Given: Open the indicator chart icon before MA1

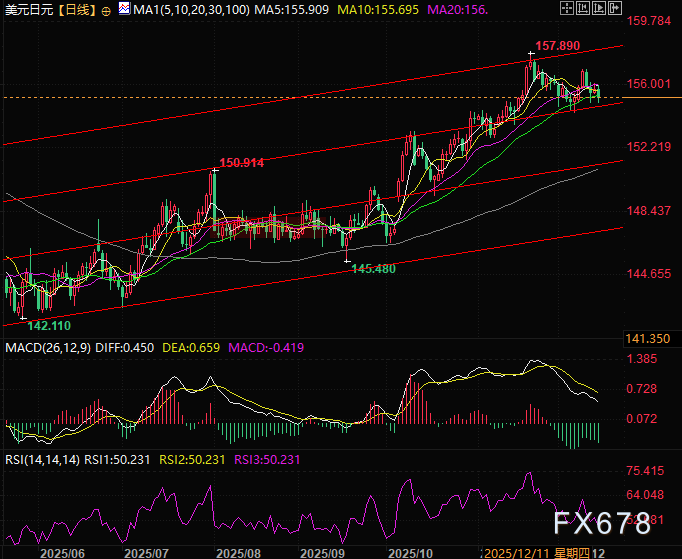Looking at the screenshot, I should click(122, 9).
